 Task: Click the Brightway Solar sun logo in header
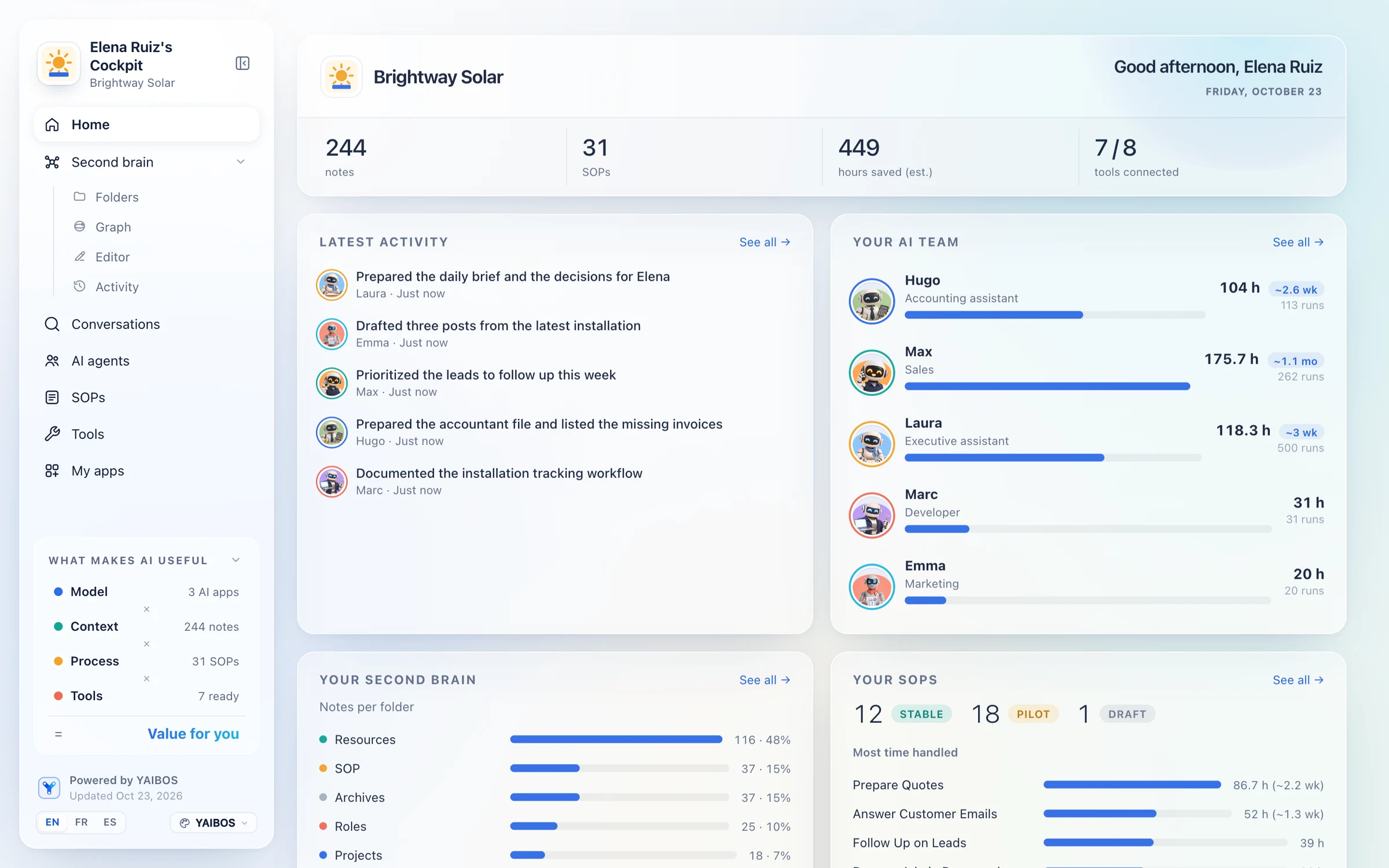[x=341, y=76]
